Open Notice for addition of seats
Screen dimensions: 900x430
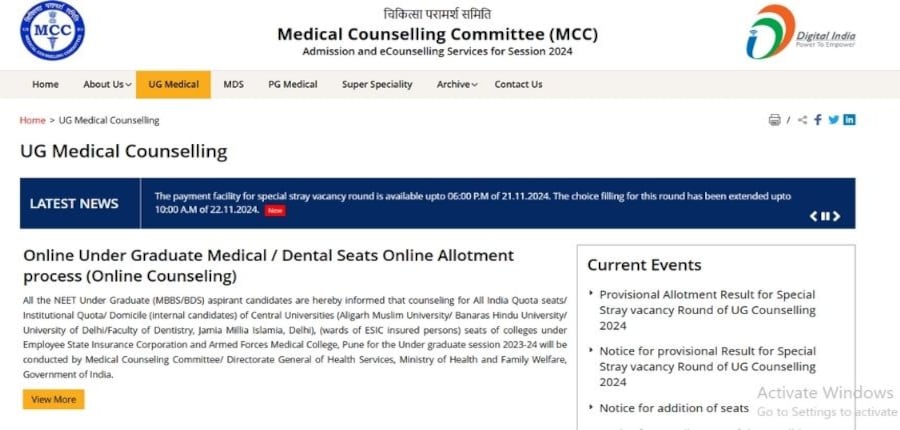click(x=674, y=408)
